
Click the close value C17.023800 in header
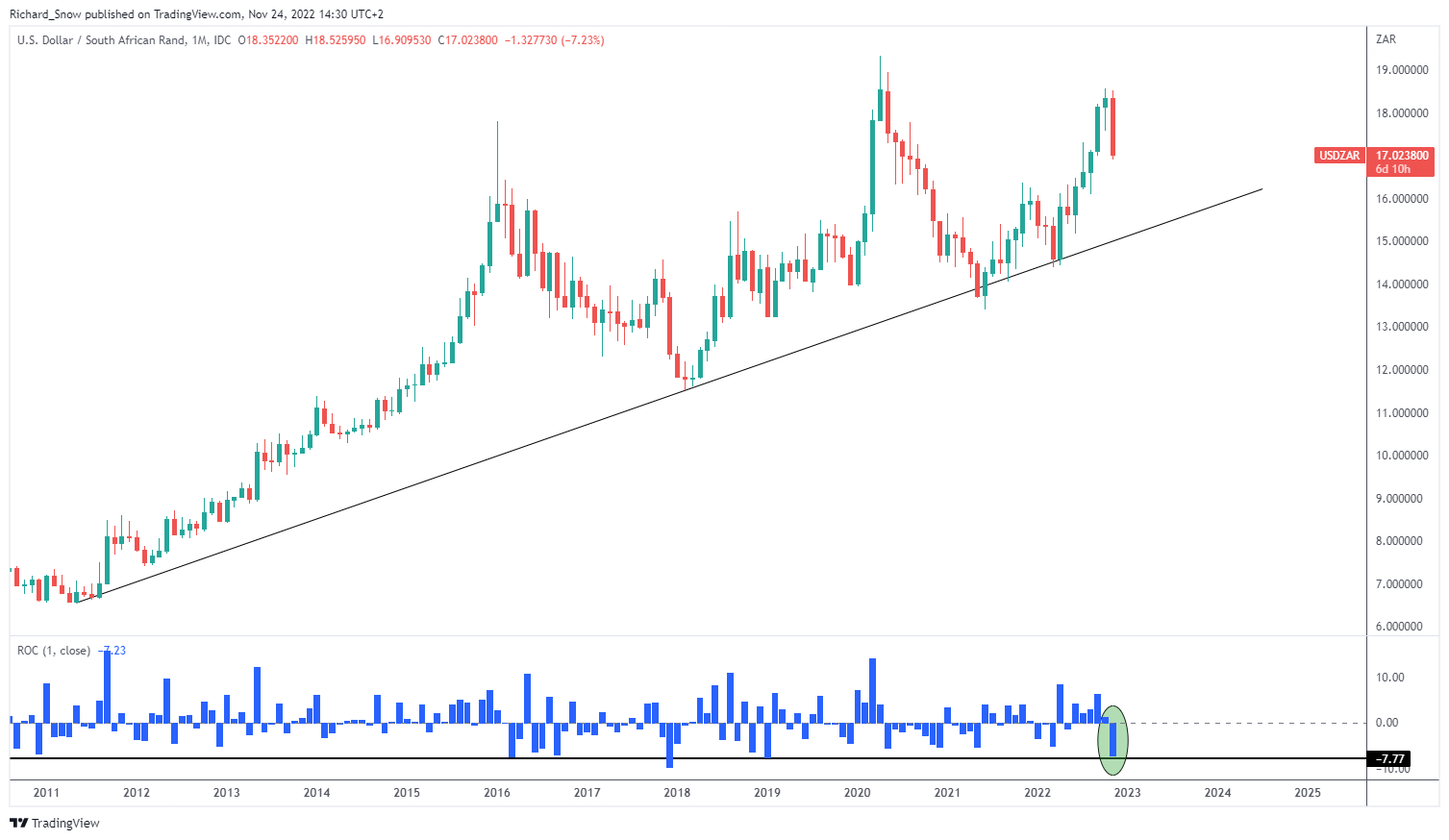point(468,40)
